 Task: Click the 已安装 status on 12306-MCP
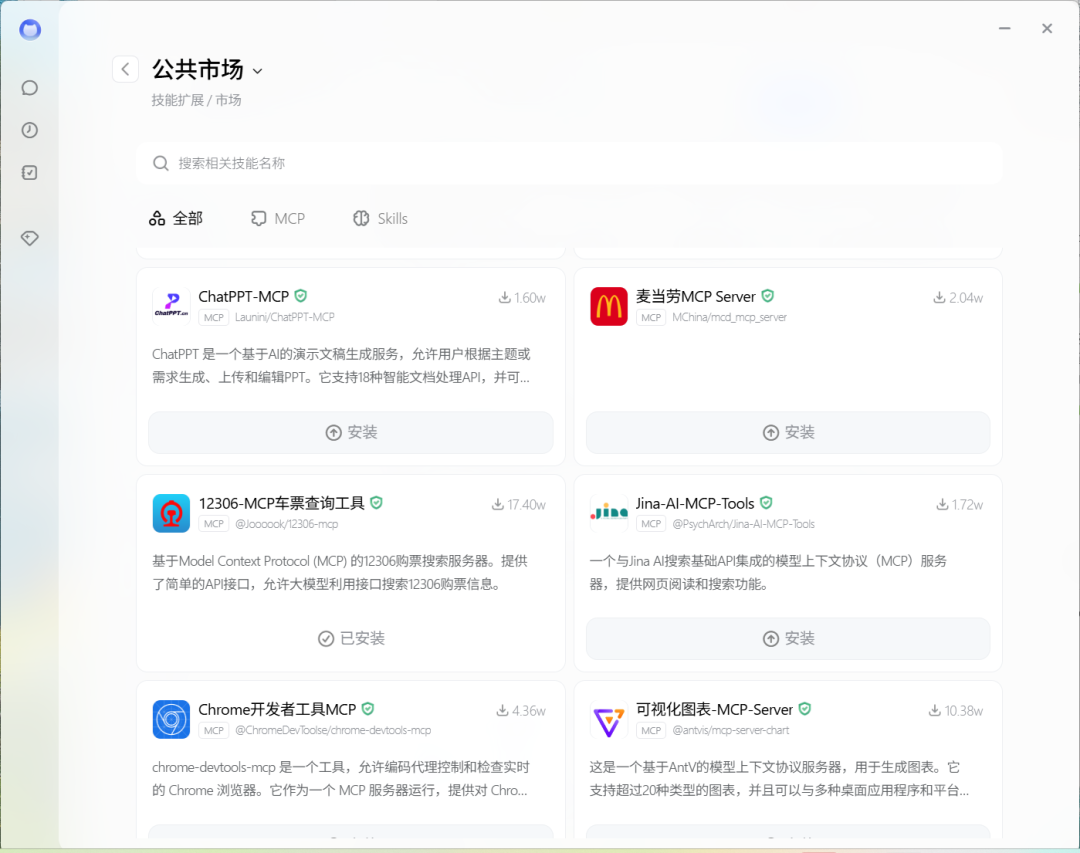click(350, 638)
